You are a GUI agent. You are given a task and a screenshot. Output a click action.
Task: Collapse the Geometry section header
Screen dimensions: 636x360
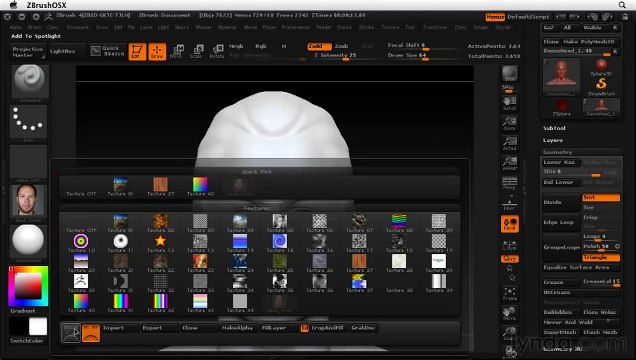(x=557, y=152)
